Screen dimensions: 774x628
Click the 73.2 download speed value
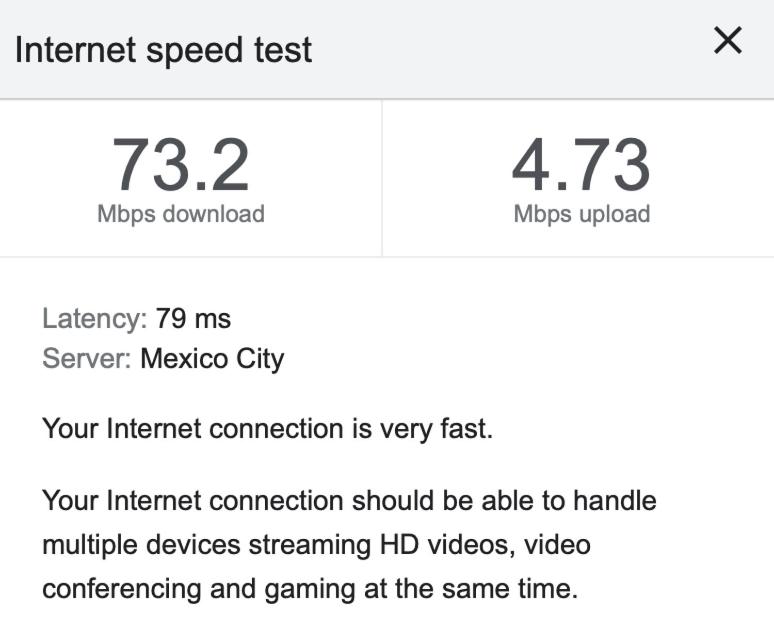coord(181,165)
